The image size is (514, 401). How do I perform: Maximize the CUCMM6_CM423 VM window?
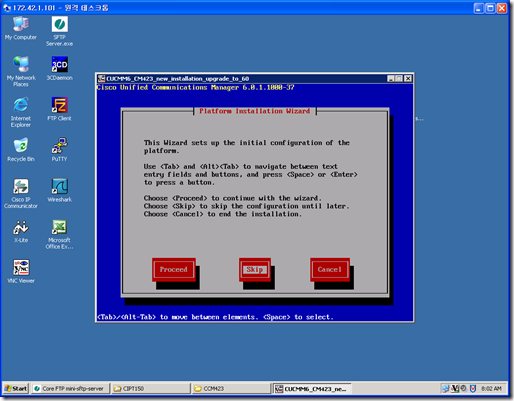click(399, 79)
